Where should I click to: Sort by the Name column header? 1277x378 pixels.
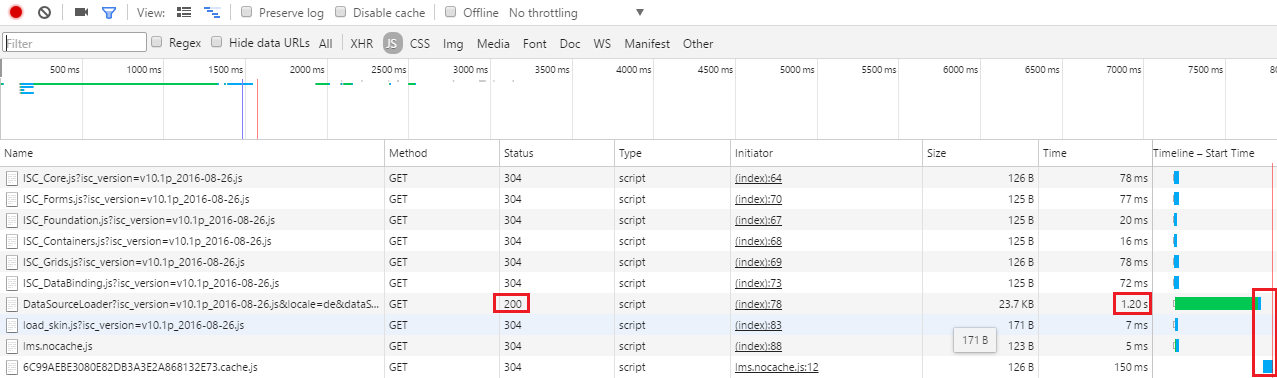pyautogui.click(x=193, y=153)
